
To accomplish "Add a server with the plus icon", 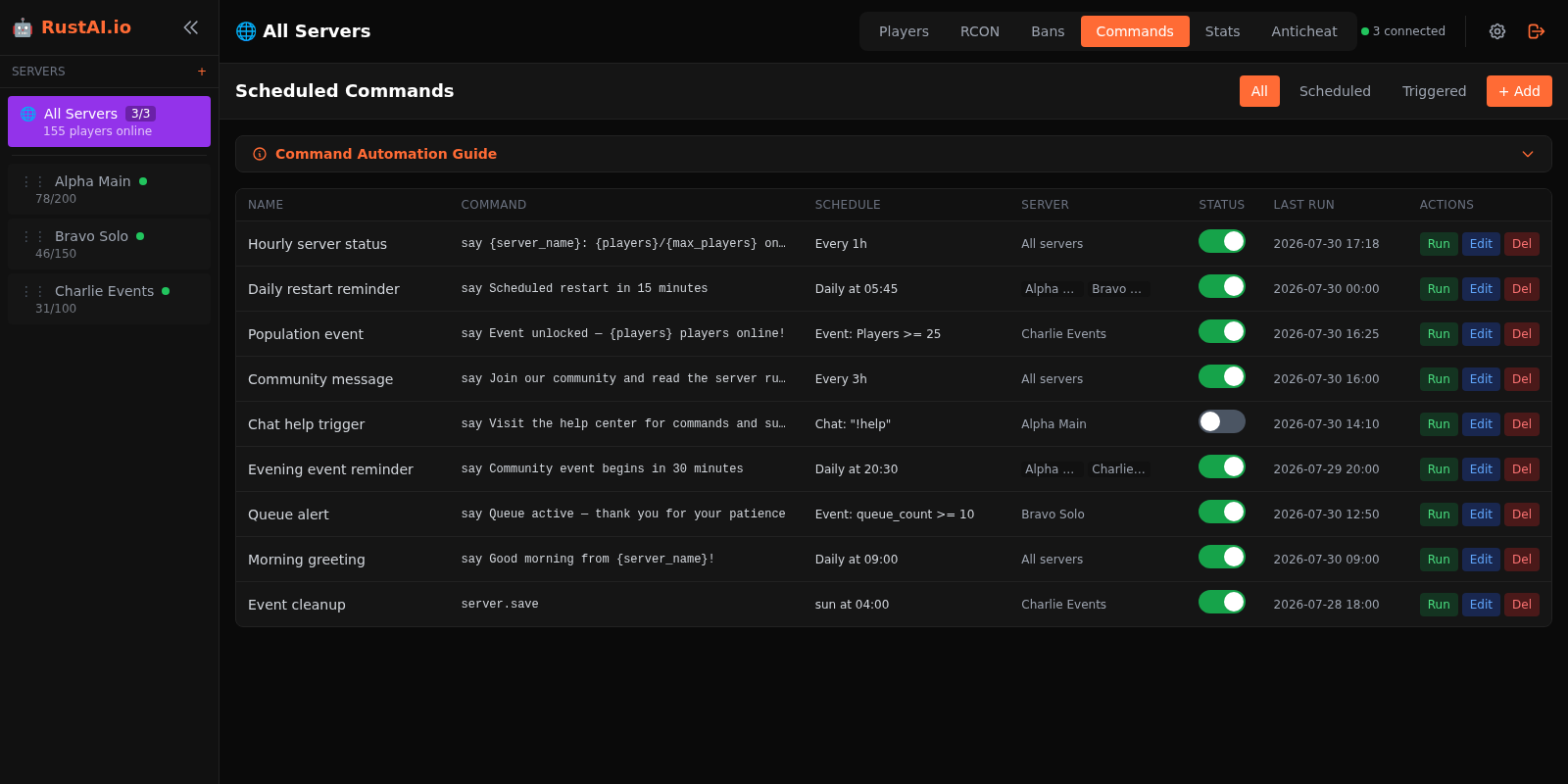I will (x=202, y=72).
